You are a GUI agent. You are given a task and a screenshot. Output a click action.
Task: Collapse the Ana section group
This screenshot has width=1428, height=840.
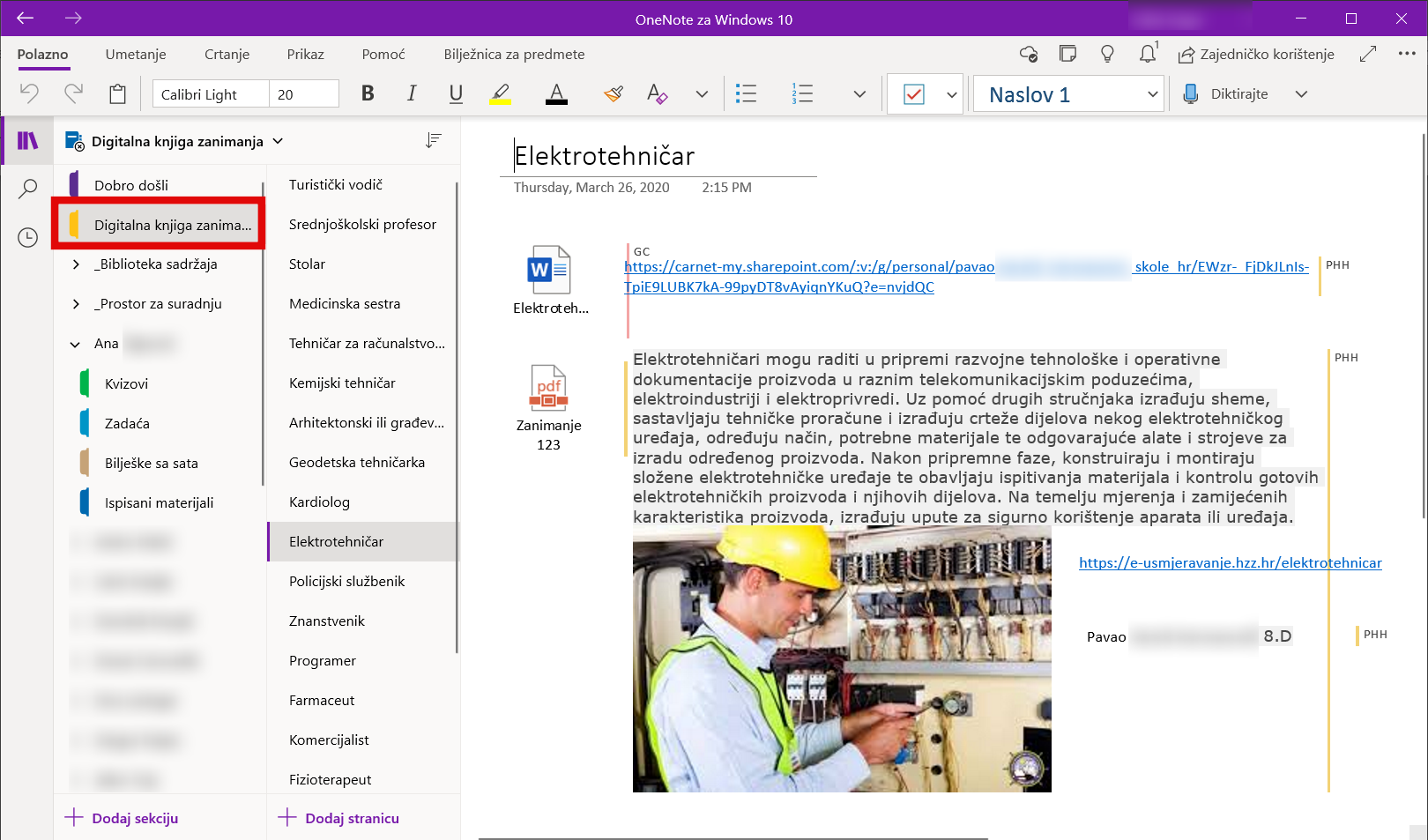point(76,344)
